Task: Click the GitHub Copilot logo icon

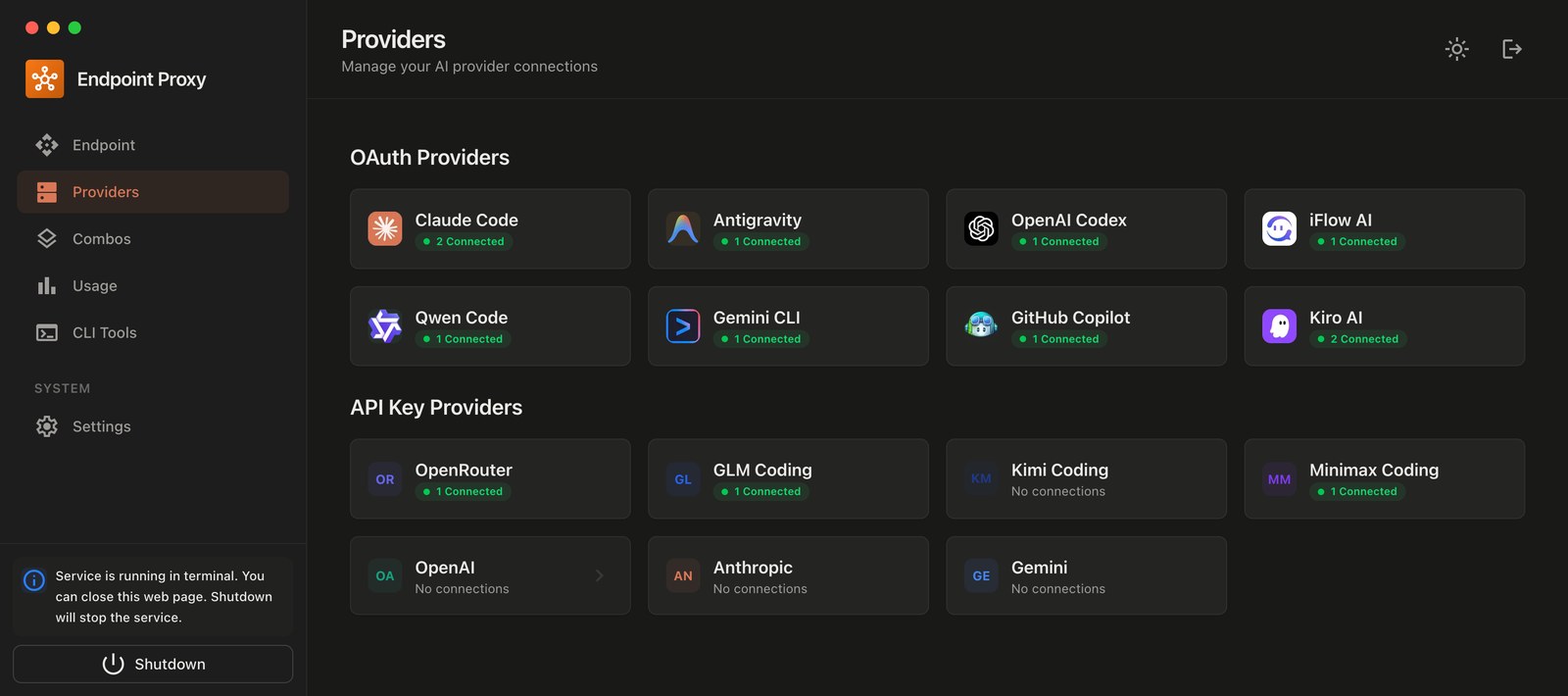Action: [981, 326]
